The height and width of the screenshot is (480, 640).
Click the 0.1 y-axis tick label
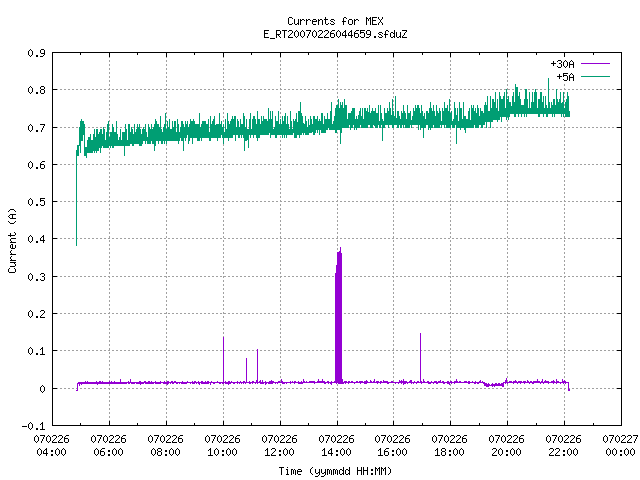(x=36, y=351)
